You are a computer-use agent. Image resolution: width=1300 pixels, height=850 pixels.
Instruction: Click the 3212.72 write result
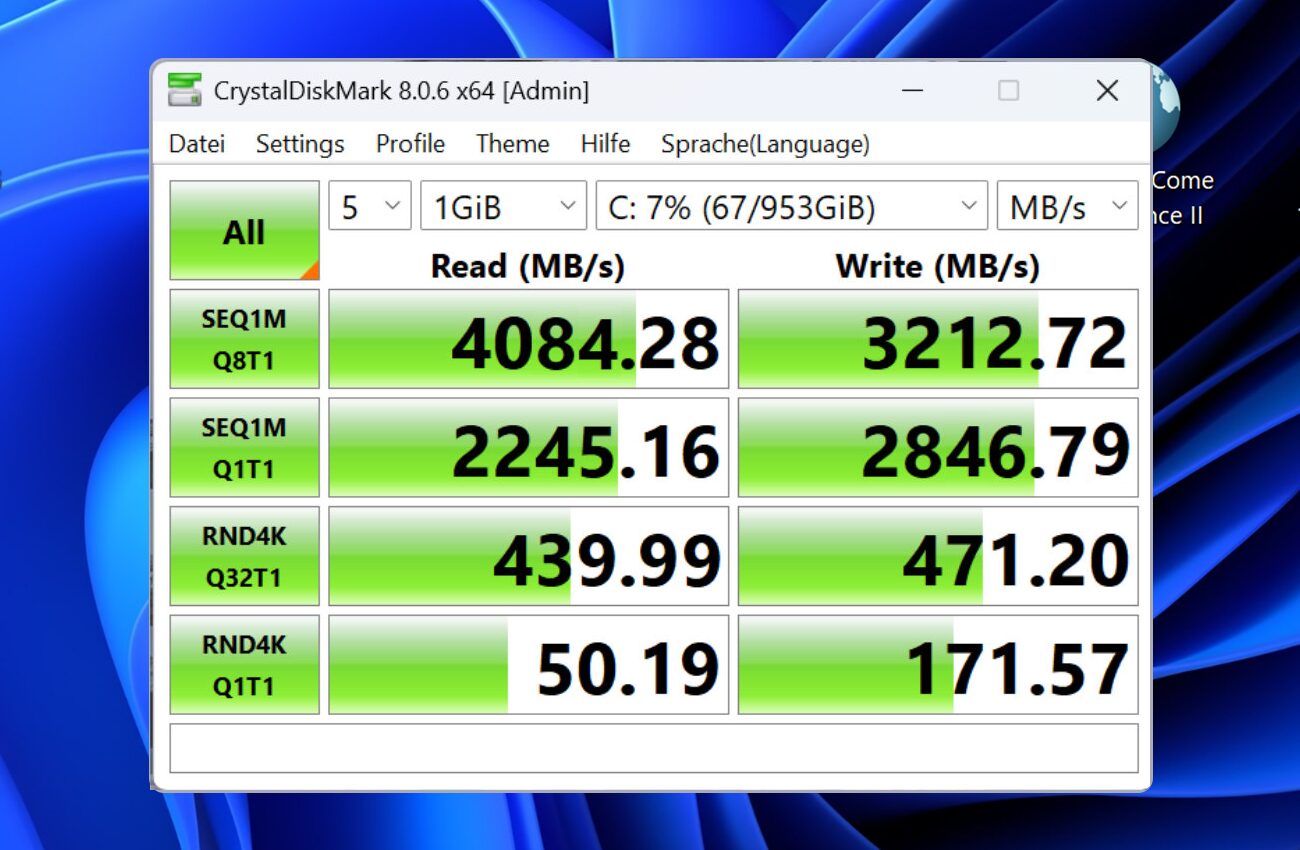click(x=938, y=339)
